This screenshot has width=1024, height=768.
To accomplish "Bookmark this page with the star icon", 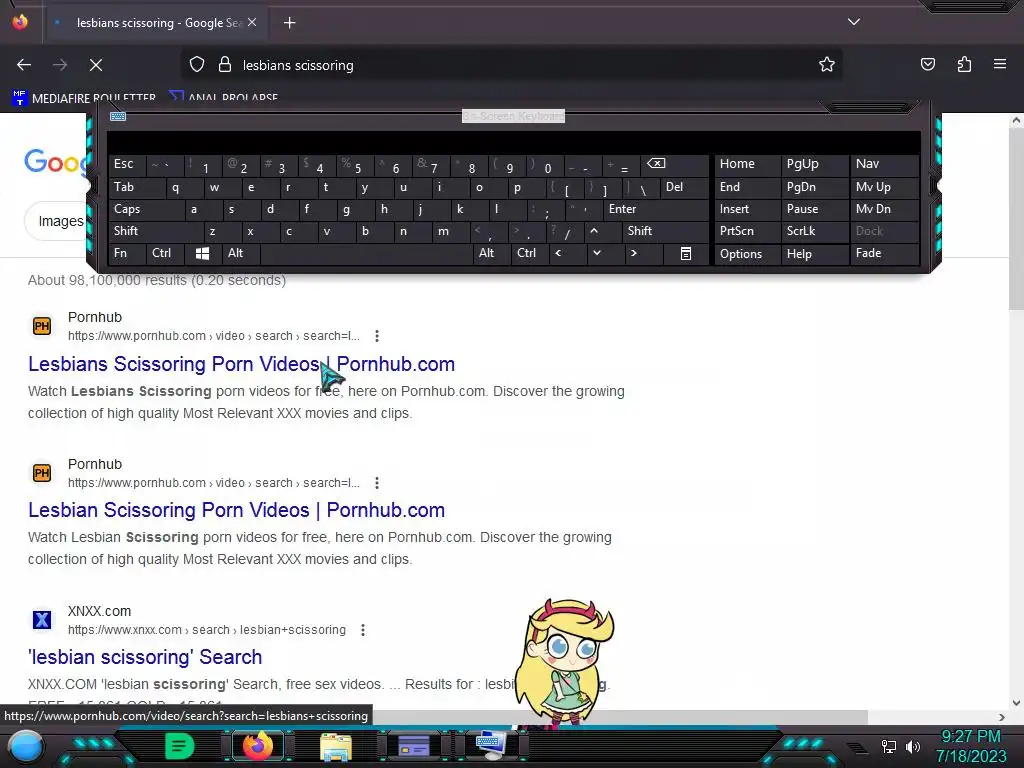I will (x=827, y=65).
